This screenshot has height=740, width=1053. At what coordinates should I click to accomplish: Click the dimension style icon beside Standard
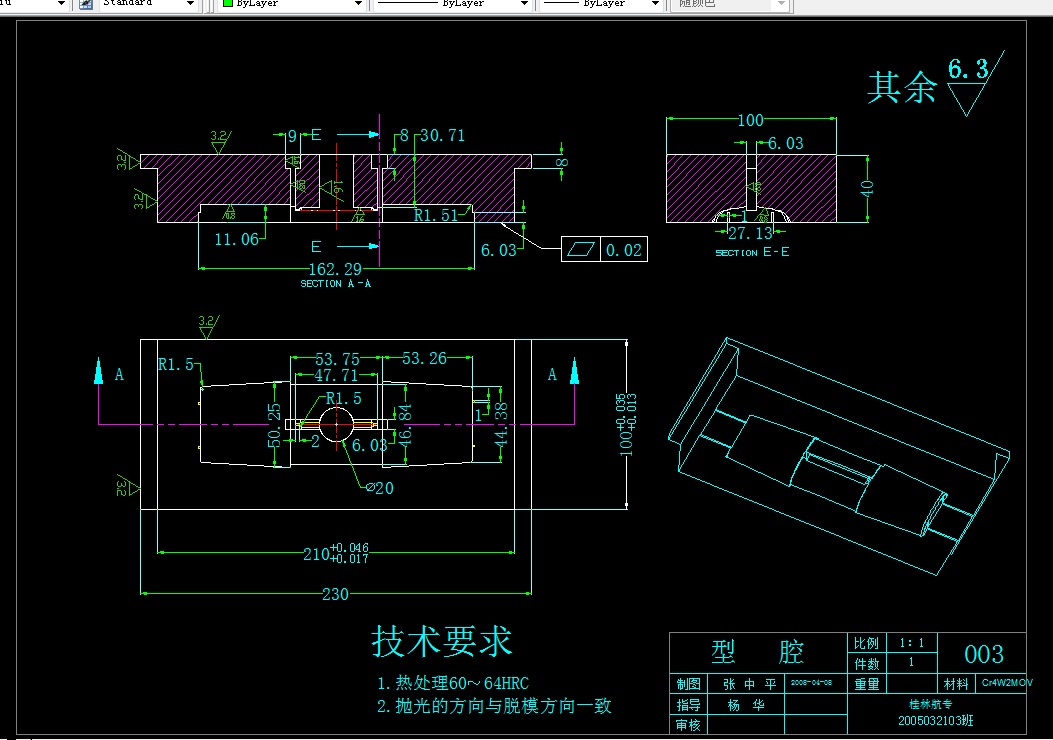tap(86, 4)
